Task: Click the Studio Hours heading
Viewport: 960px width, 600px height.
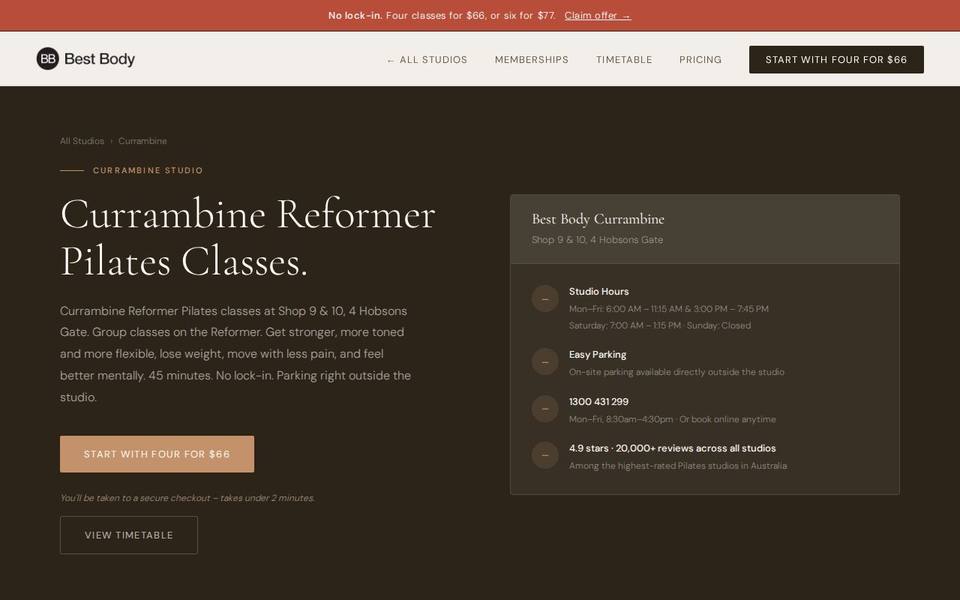Action: click(x=599, y=291)
